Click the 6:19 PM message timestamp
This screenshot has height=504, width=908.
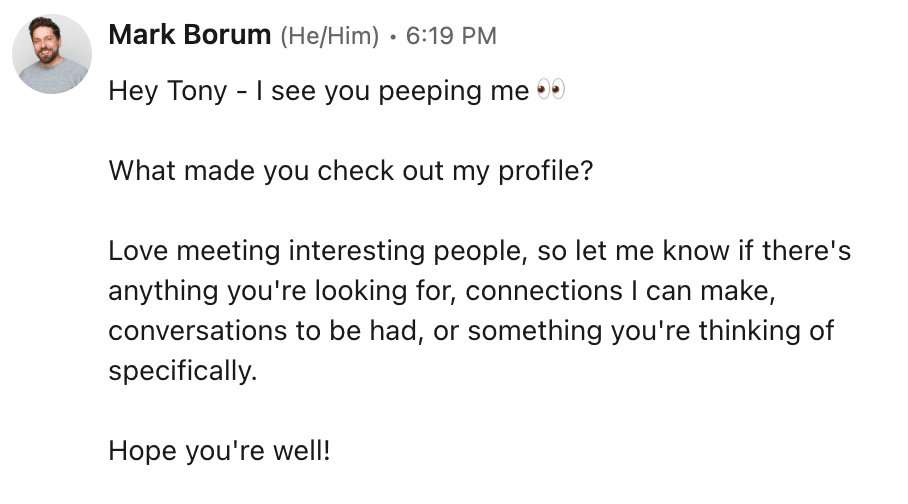pyautogui.click(x=451, y=36)
